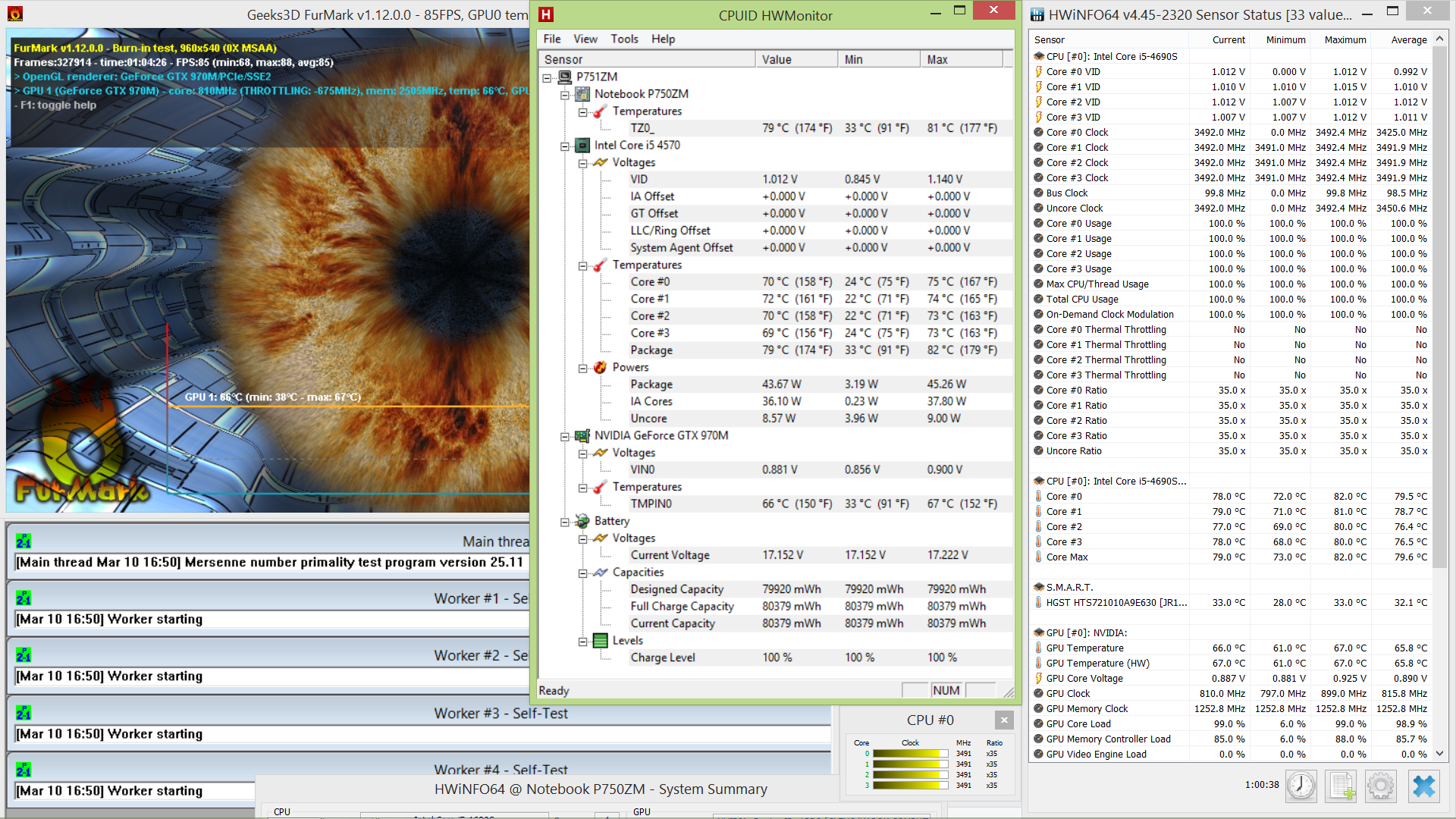Collapse the Intel Voltages group

(582, 163)
